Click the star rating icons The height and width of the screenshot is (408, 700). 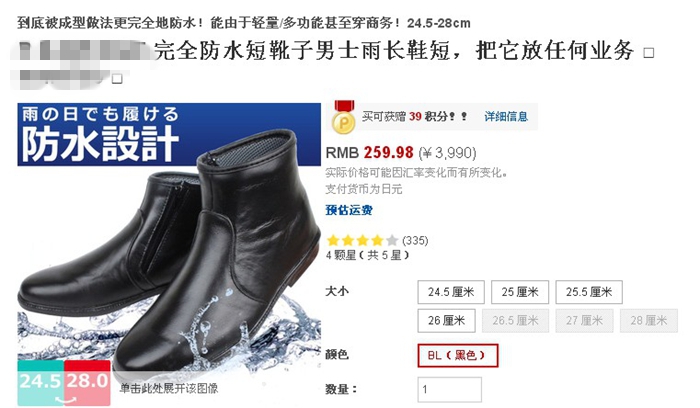[x=362, y=241]
